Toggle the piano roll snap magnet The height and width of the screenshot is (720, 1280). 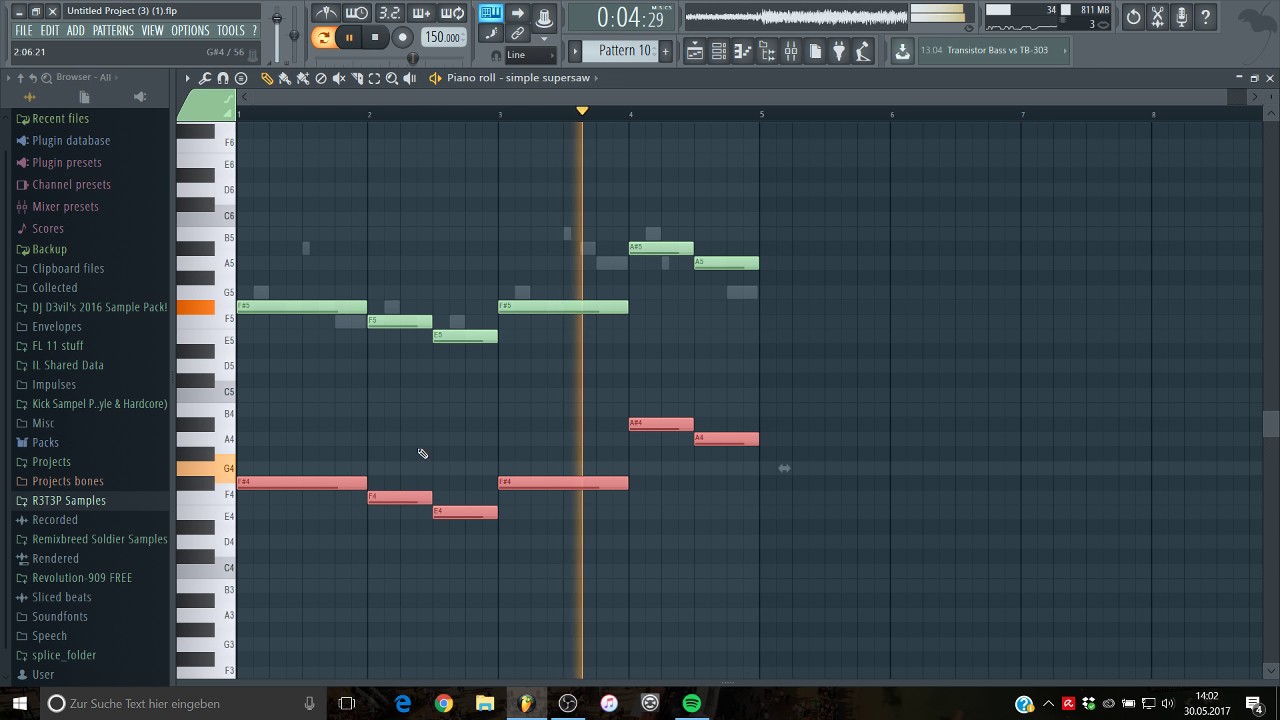223,78
